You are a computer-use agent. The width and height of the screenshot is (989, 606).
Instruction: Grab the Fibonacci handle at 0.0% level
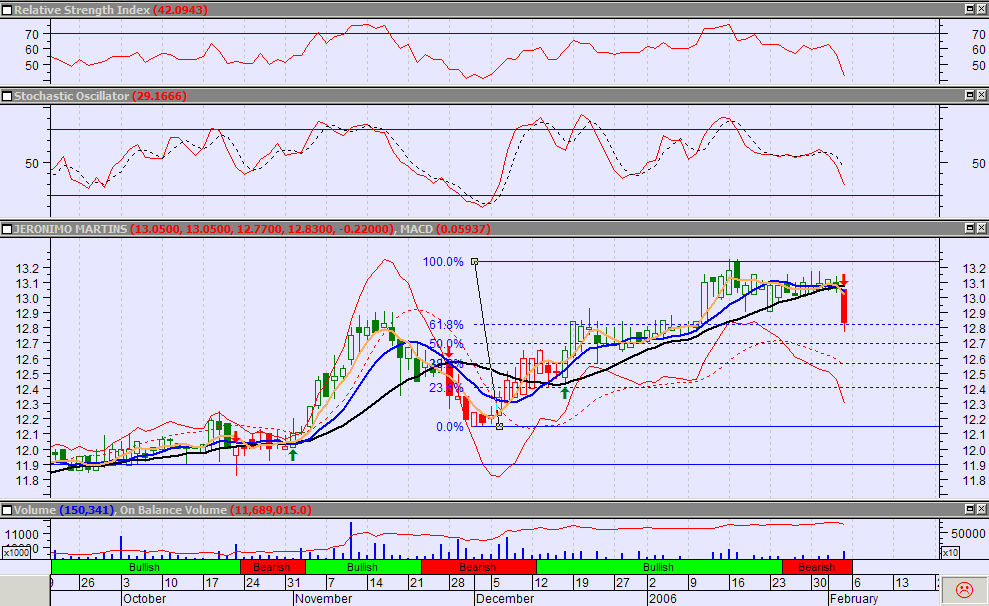point(500,427)
